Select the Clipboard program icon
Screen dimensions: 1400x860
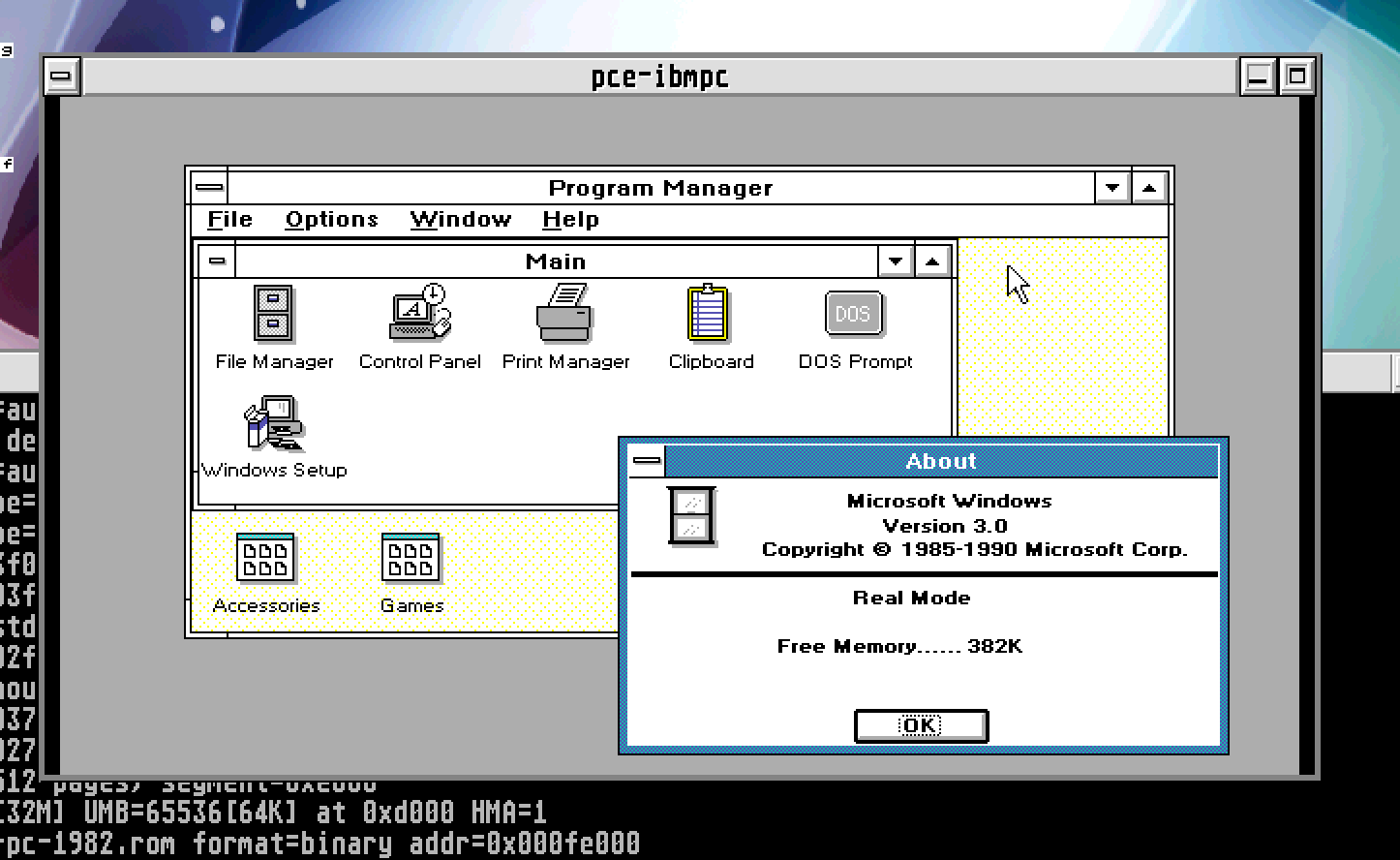(x=709, y=313)
